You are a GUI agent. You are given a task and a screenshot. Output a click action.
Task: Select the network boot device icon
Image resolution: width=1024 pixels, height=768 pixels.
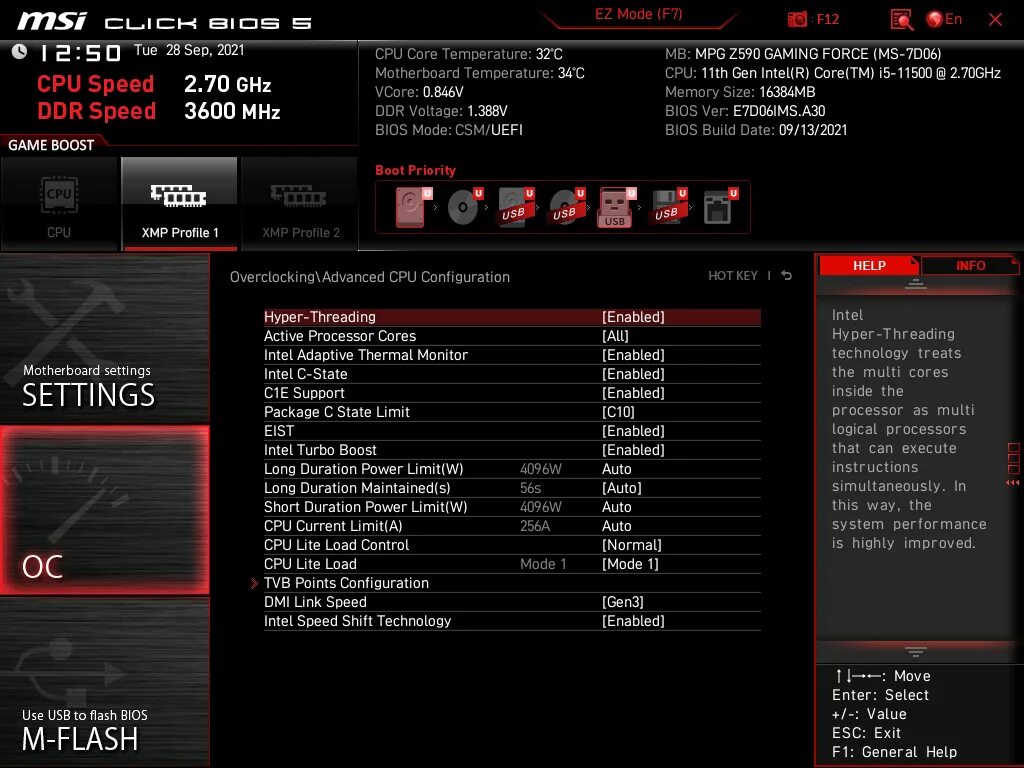[720, 207]
